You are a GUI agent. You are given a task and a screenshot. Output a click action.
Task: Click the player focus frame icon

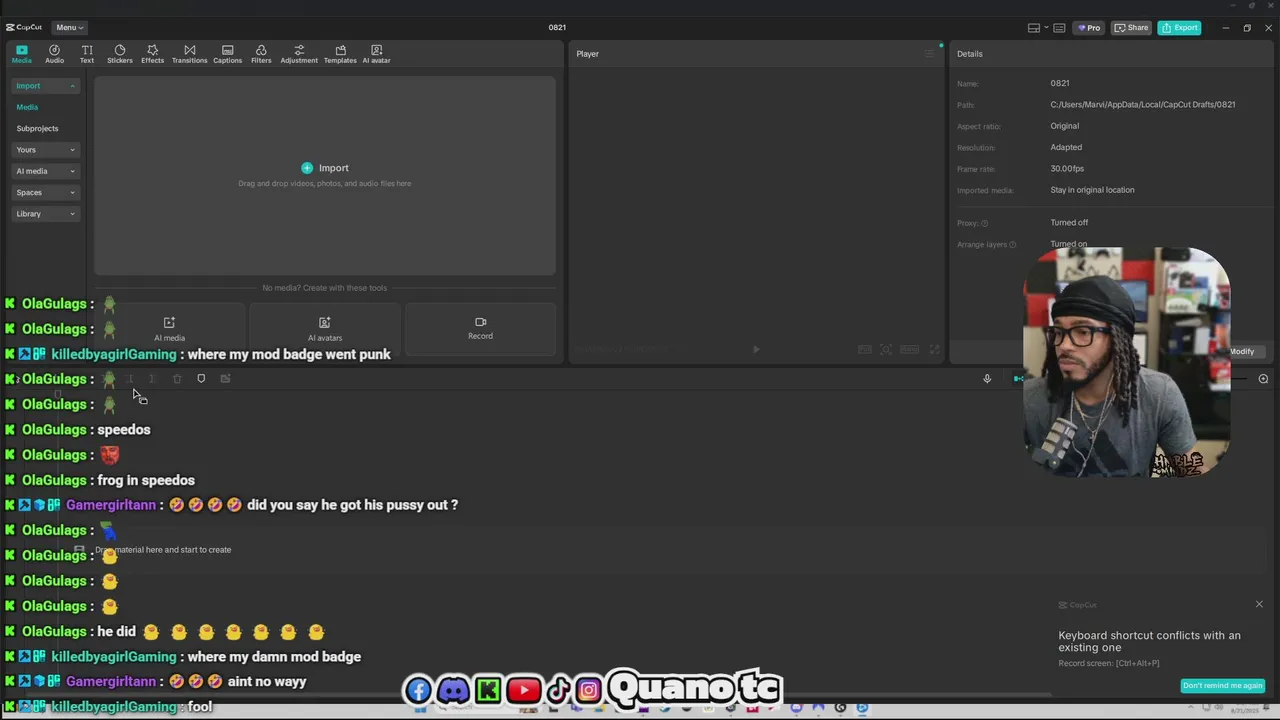886,349
